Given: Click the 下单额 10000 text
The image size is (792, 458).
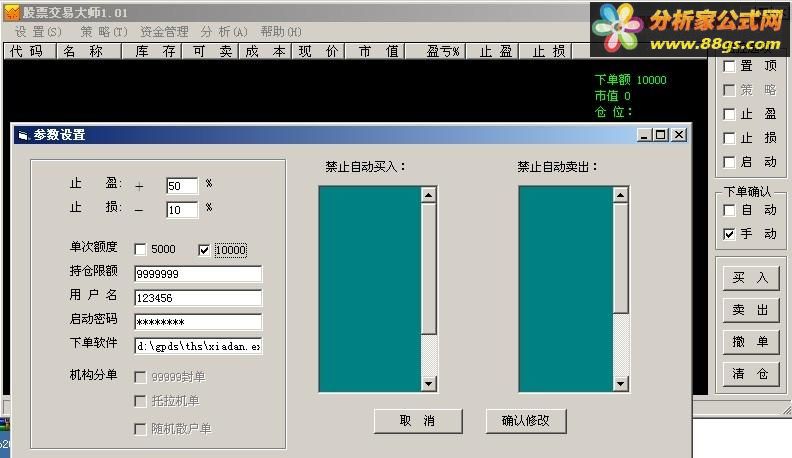Looking at the screenshot, I should point(630,80).
